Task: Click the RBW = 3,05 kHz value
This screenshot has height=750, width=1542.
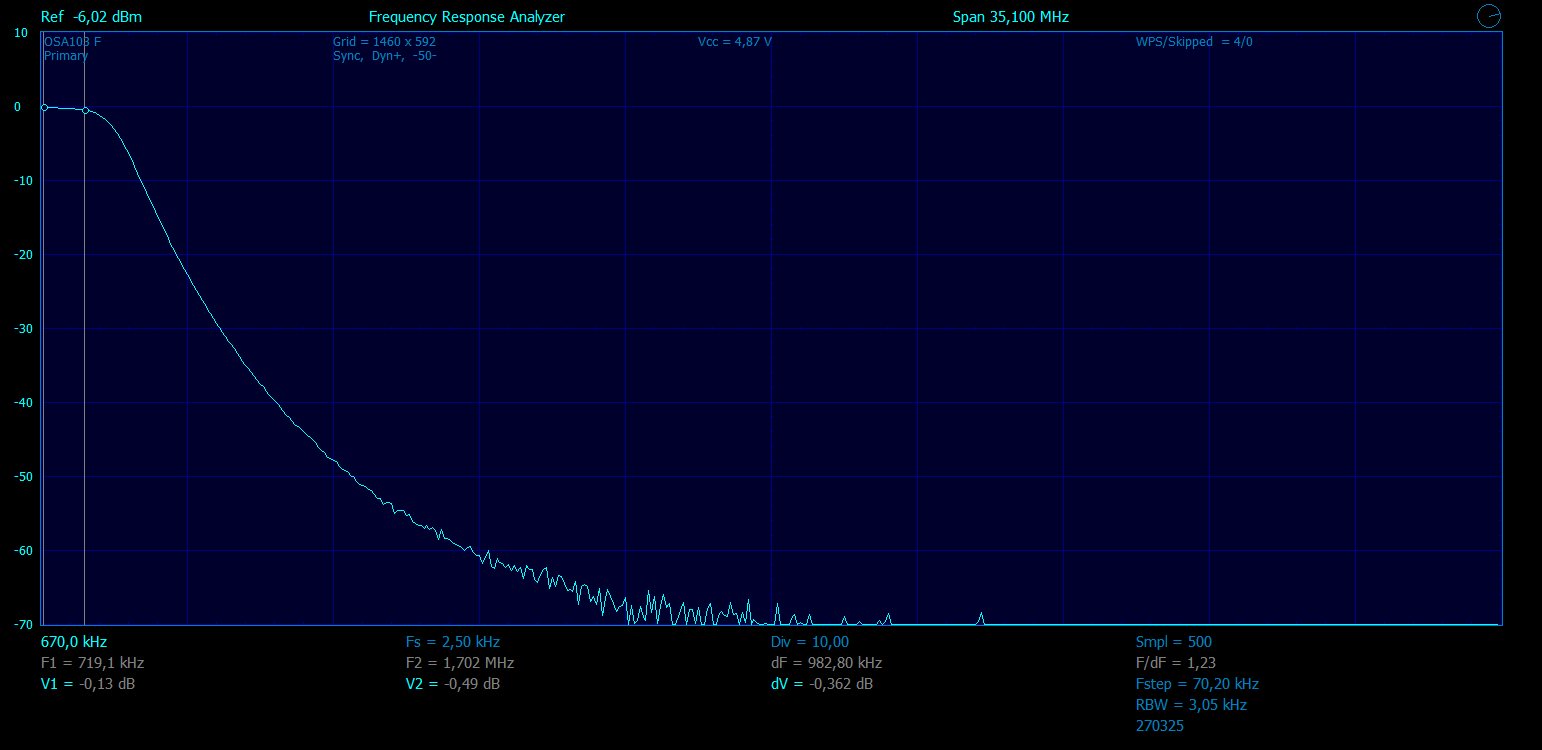Action: [x=1190, y=704]
